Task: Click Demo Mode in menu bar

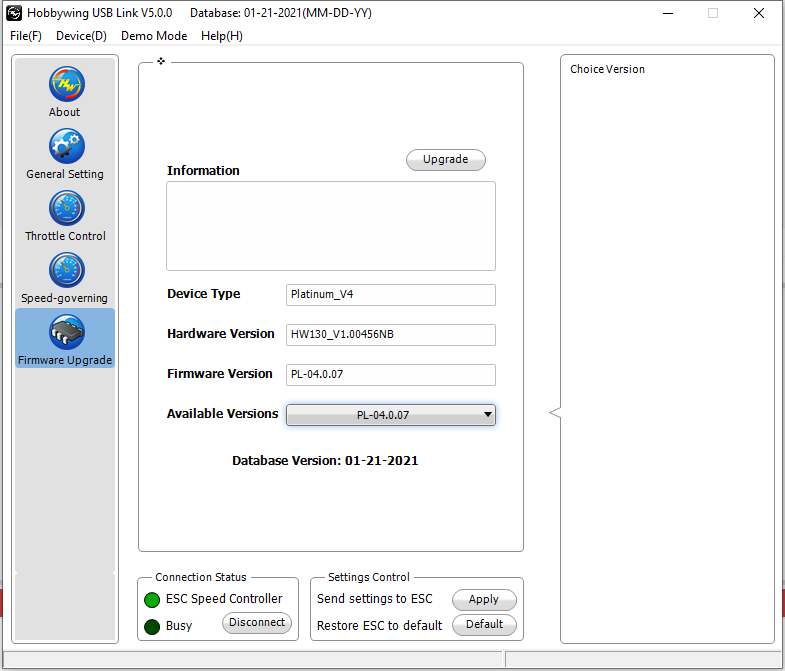Action: [x=154, y=36]
